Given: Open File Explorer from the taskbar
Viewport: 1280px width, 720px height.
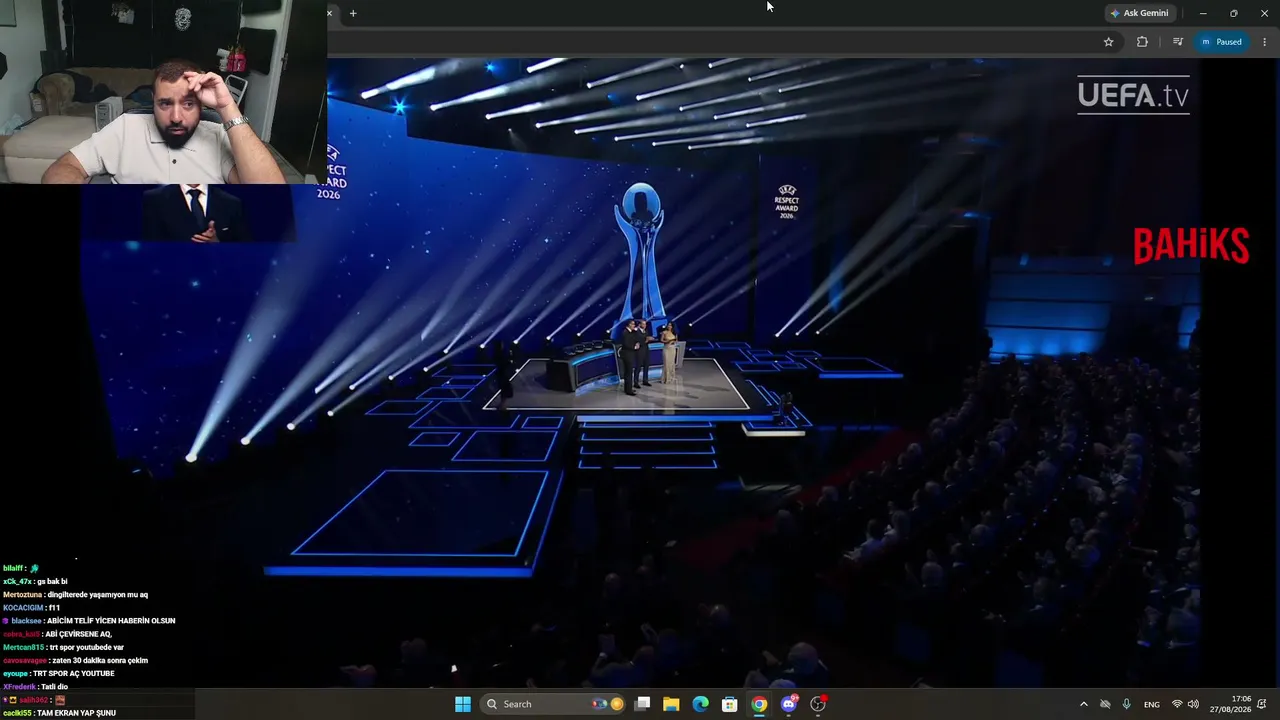Looking at the screenshot, I should point(671,704).
